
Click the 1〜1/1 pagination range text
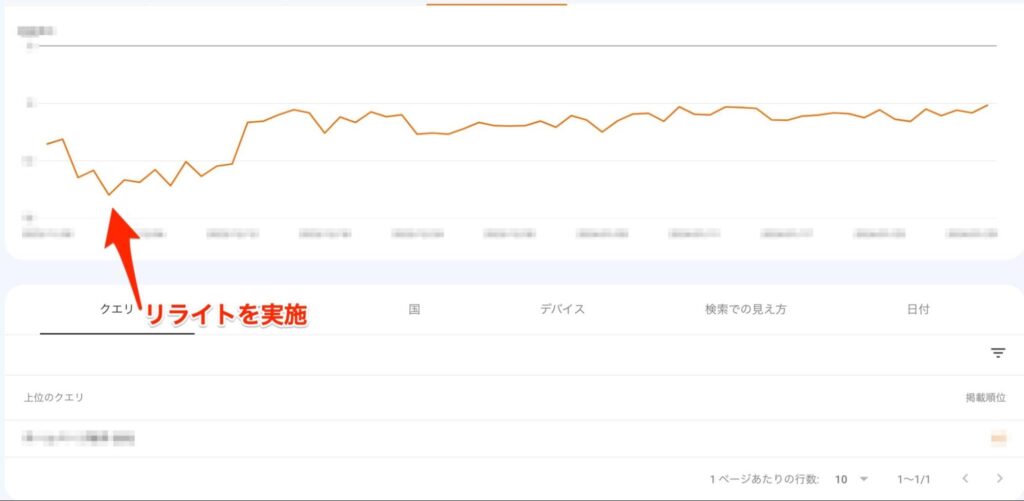coord(914,479)
